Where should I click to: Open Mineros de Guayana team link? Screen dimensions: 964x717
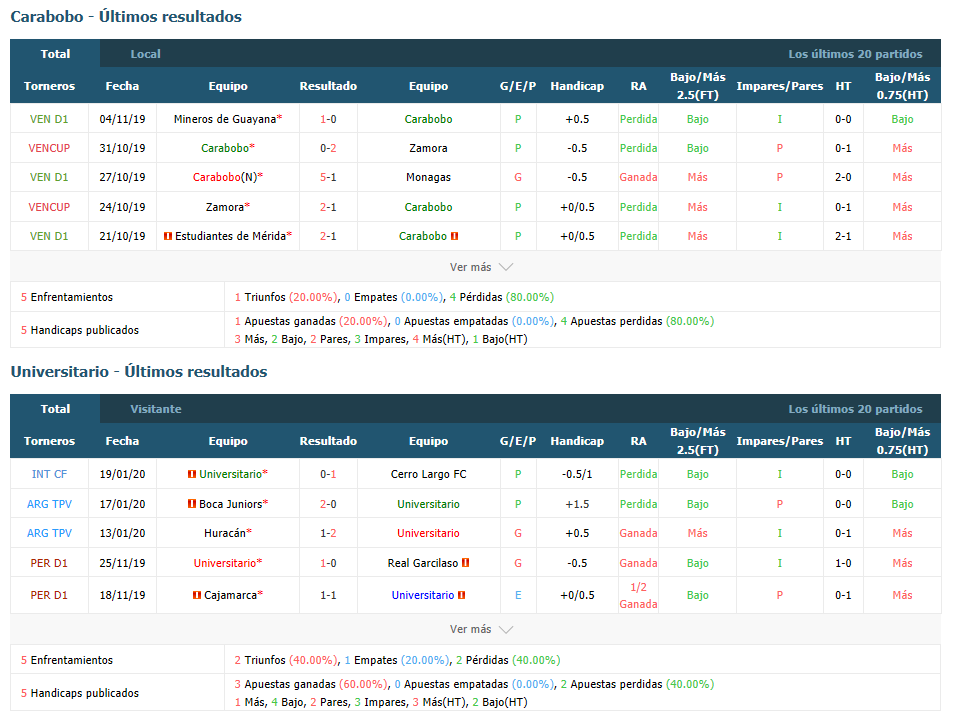[x=227, y=119]
